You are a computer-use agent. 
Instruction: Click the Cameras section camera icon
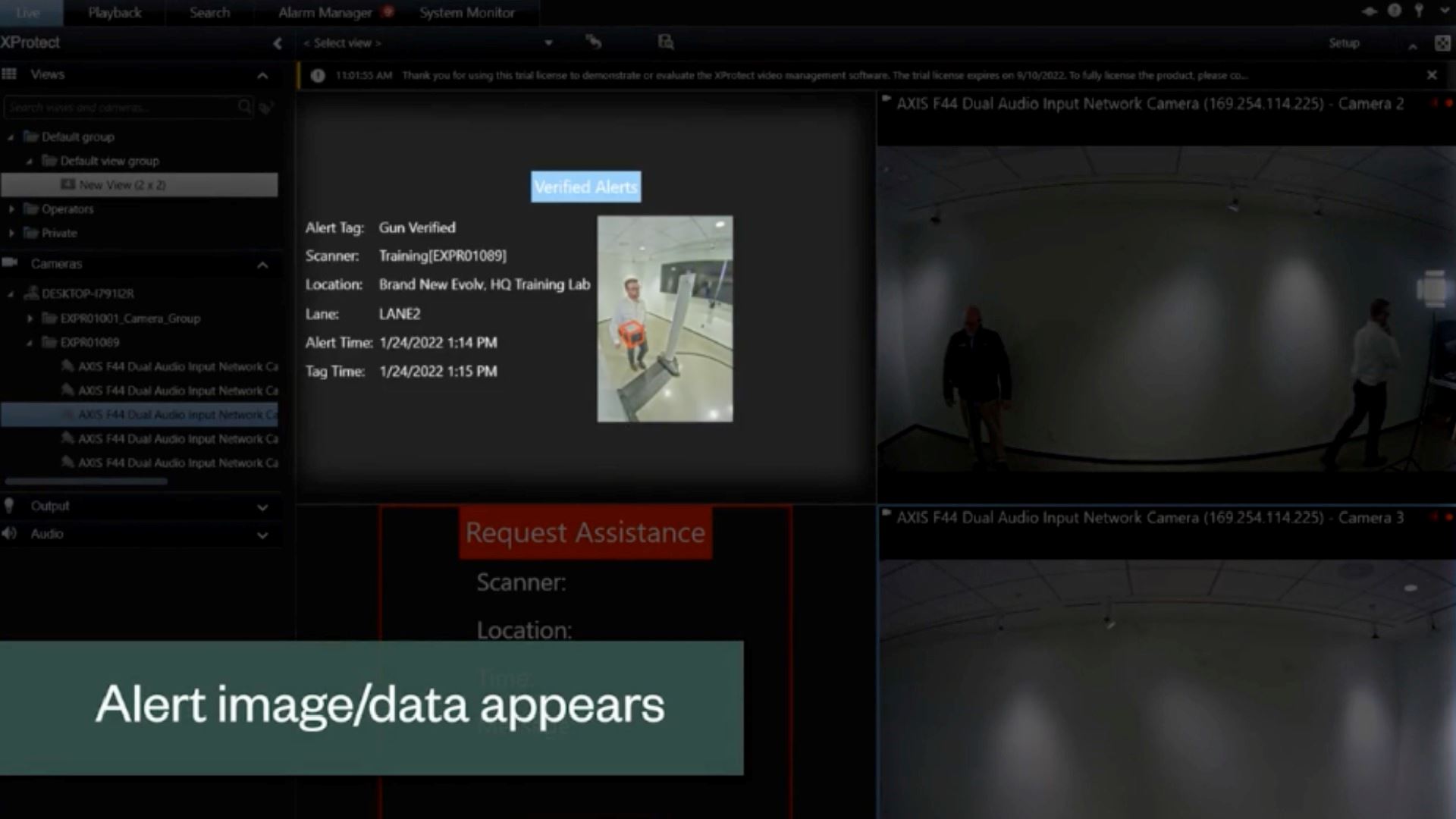click(x=9, y=262)
